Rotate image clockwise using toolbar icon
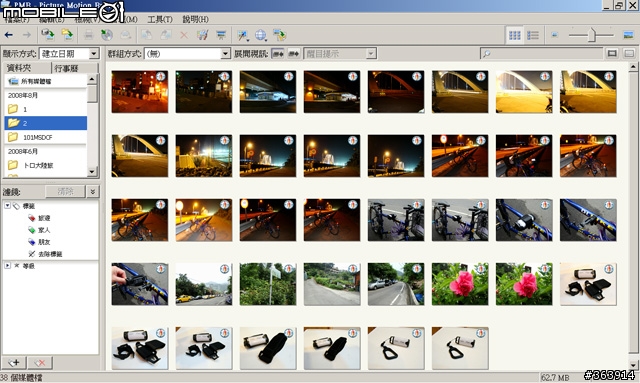Viewport: 640px width, 383px height. (165, 35)
